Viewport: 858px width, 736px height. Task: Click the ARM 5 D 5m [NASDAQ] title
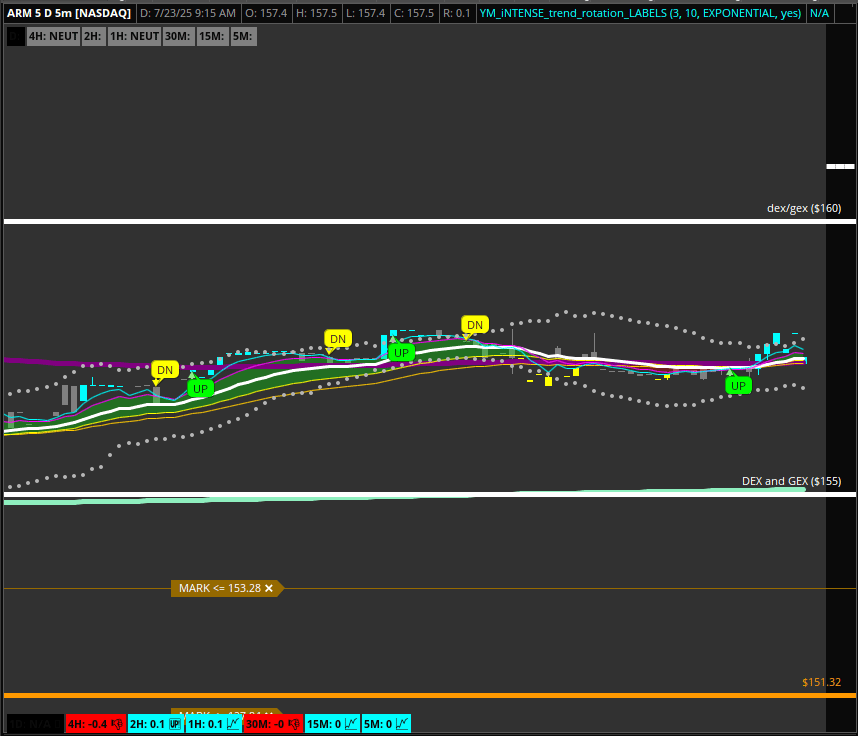[69, 13]
